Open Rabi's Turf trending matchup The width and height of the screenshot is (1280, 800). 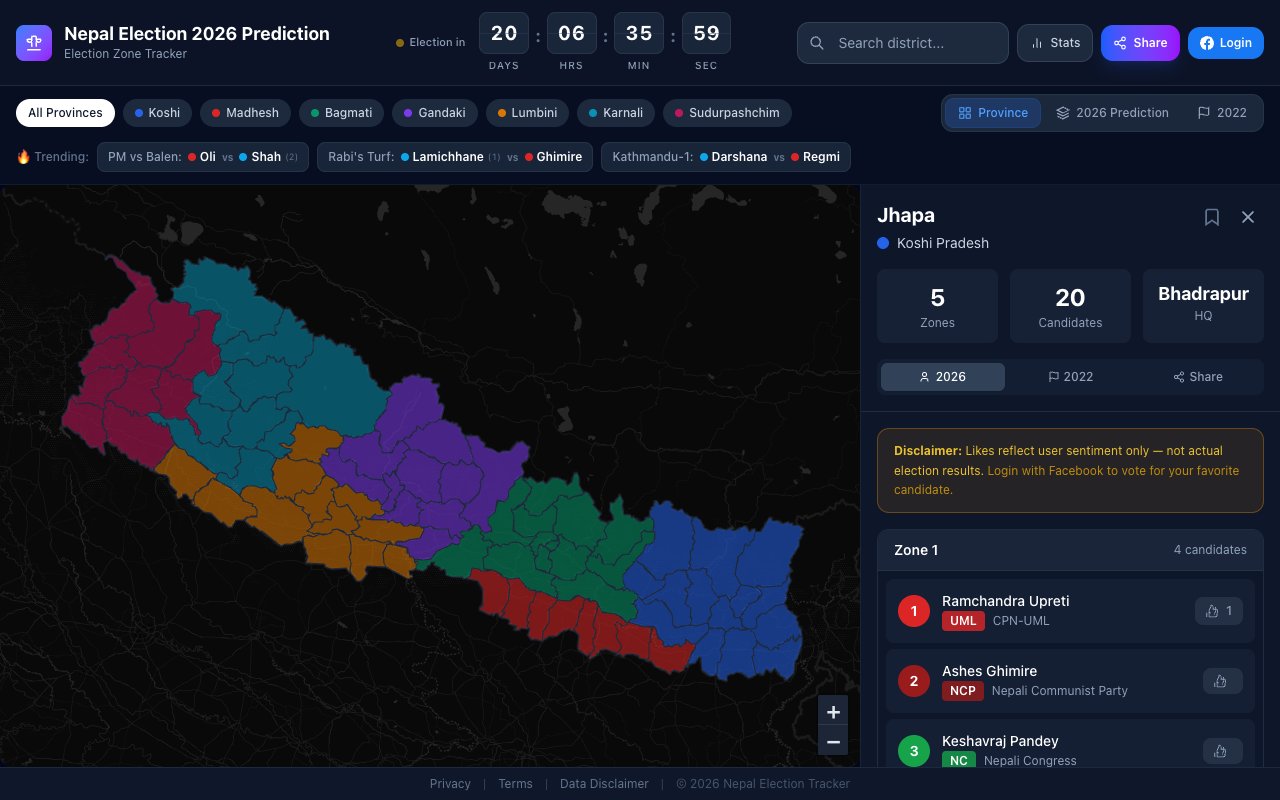tap(455, 157)
